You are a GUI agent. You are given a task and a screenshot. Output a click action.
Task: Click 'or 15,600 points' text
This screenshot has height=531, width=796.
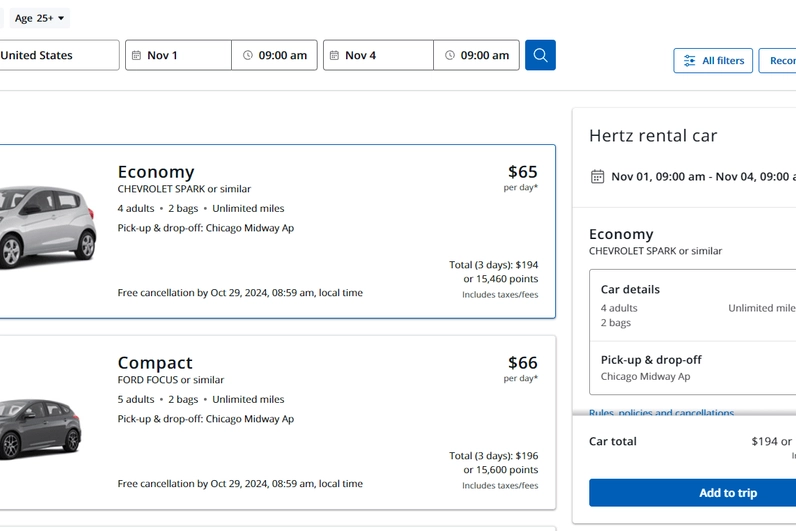pyautogui.click(x=501, y=470)
